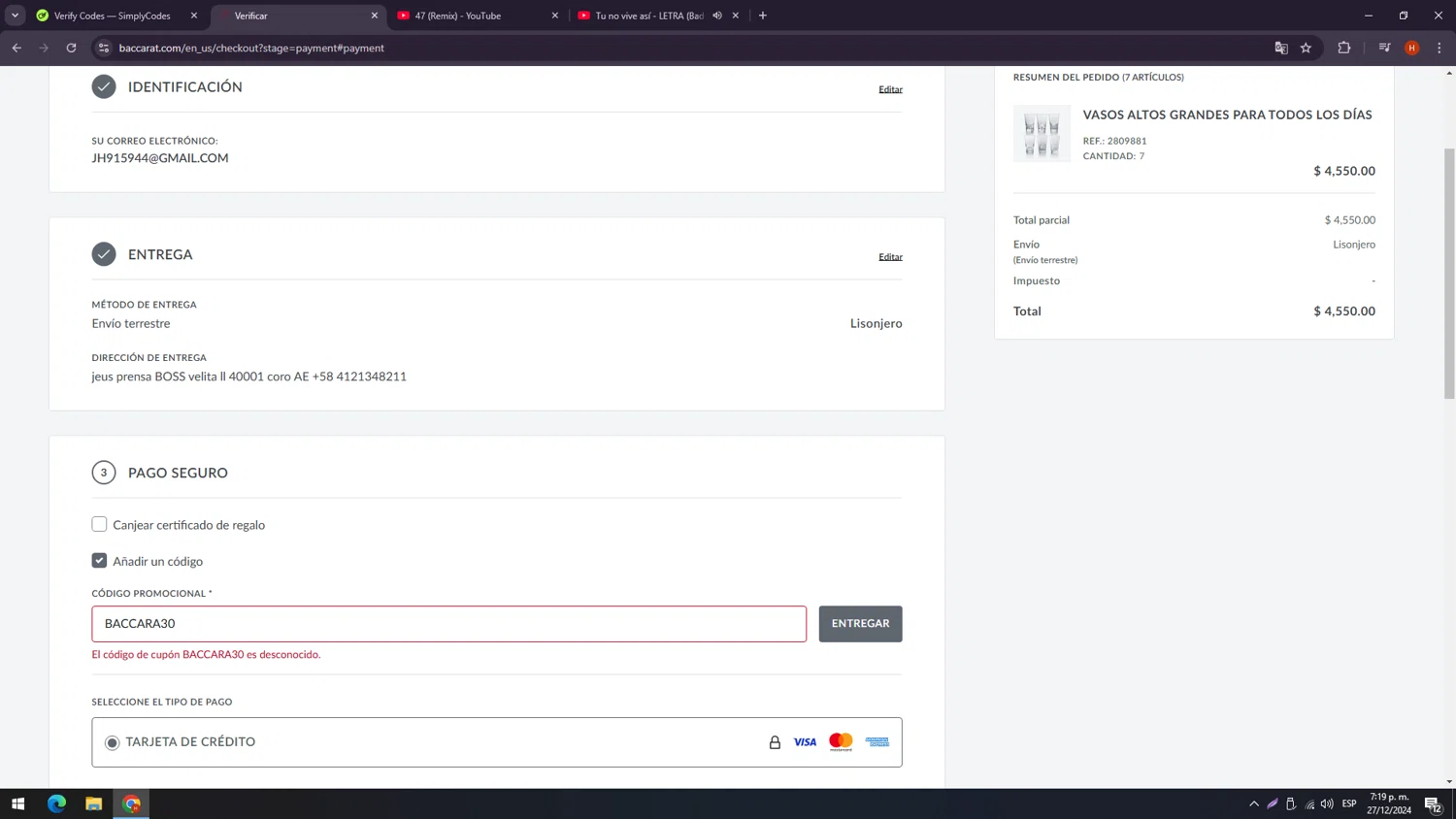Click the browser forward arrow

point(44,48)
